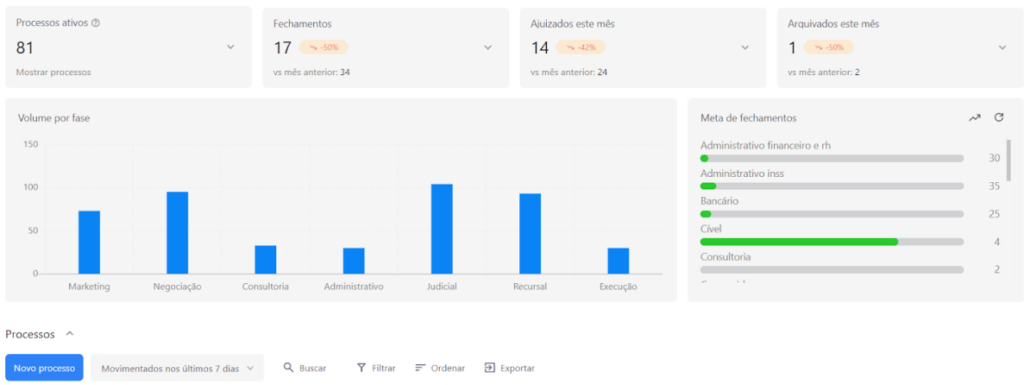Click the help icon beside Processos ativos
The height and width of the screenshot is (385, 1024).
96,23
